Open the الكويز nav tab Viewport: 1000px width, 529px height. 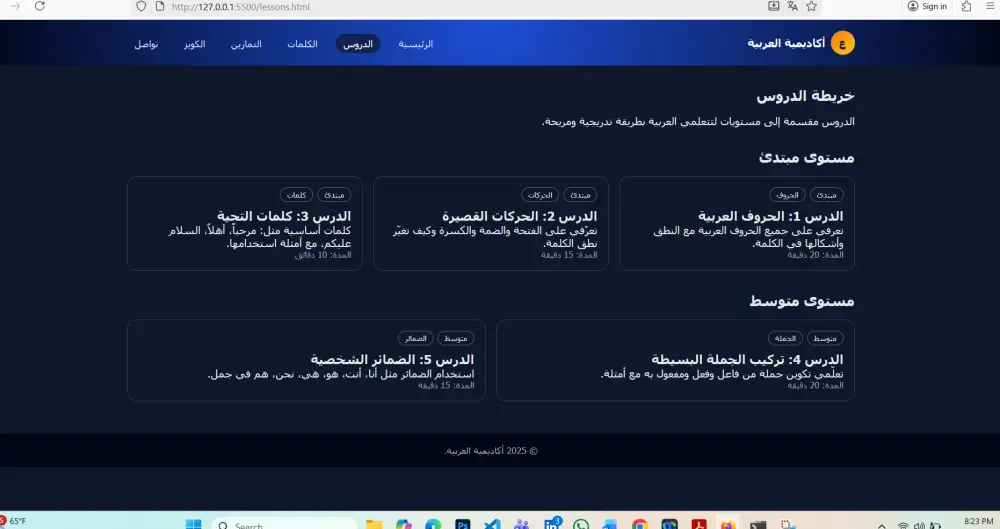pos(195,44)
